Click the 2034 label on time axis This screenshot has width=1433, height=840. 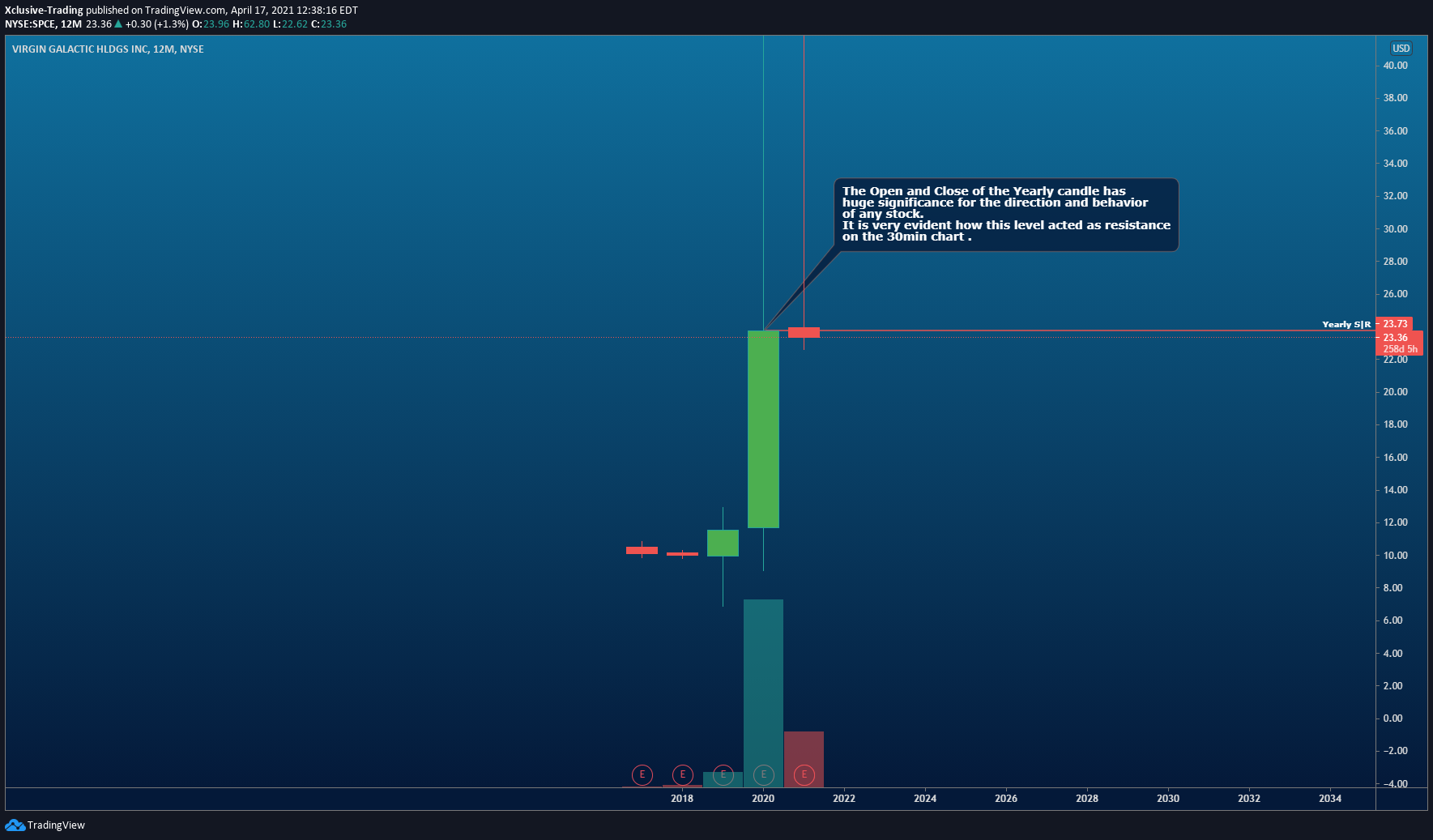[1330, 799]
